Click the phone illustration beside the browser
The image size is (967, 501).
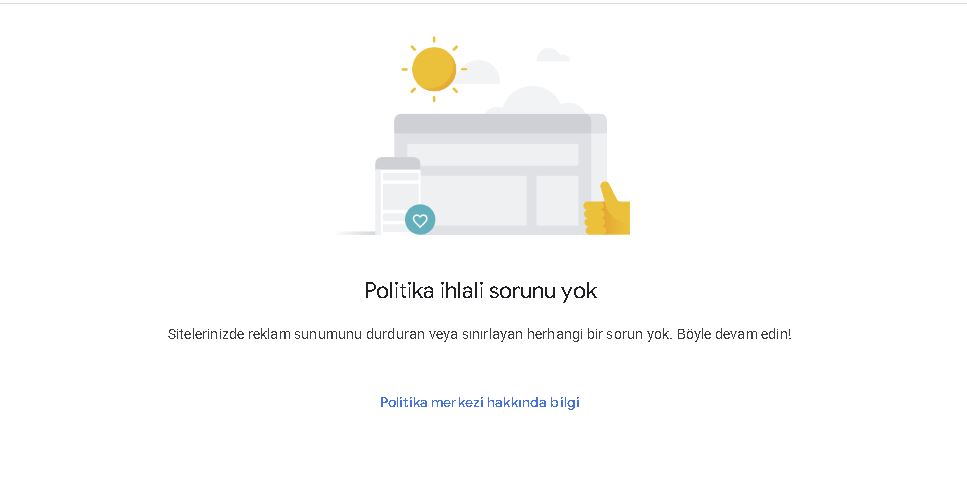[x=398, y=196]
